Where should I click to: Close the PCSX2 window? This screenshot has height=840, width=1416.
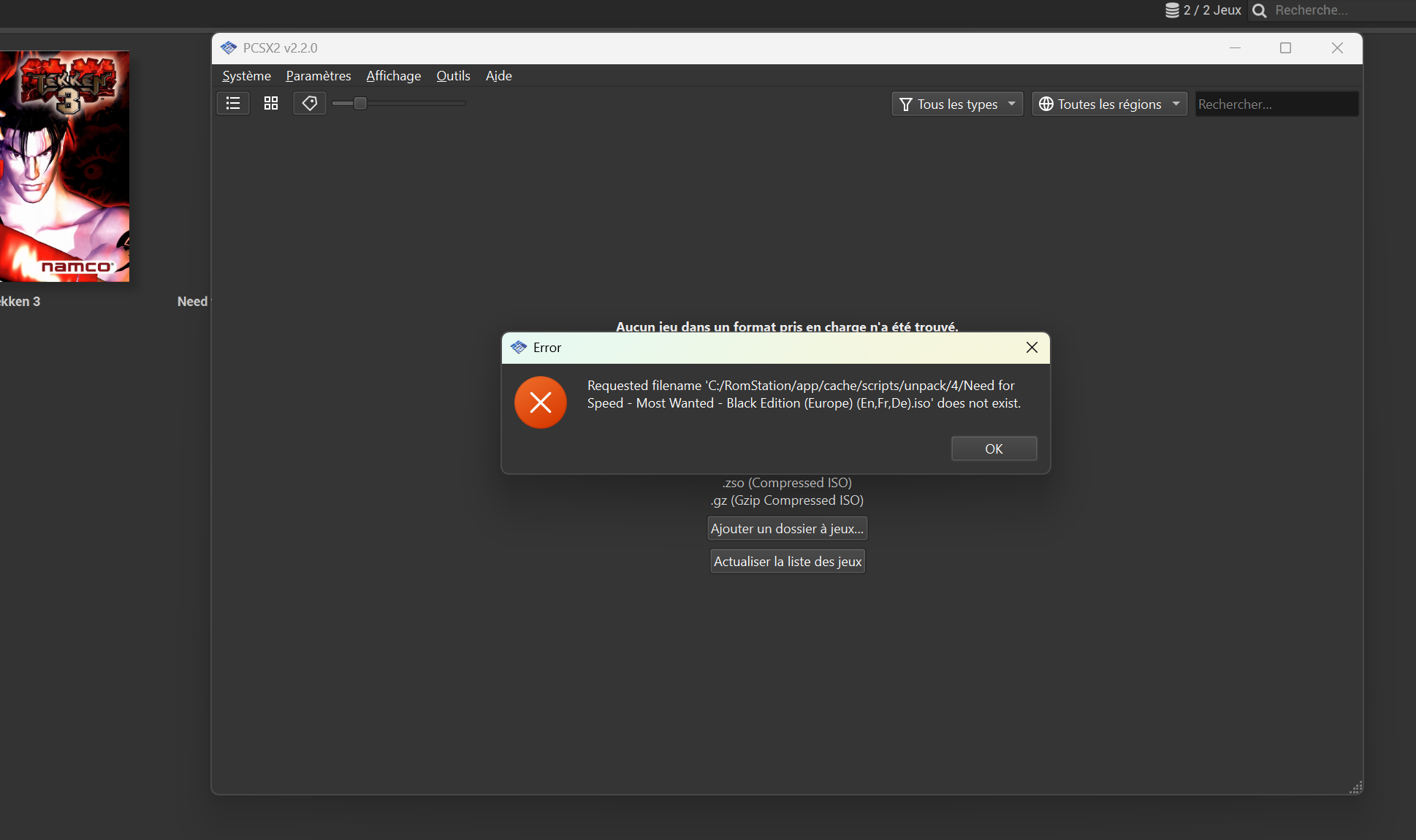1337,48
